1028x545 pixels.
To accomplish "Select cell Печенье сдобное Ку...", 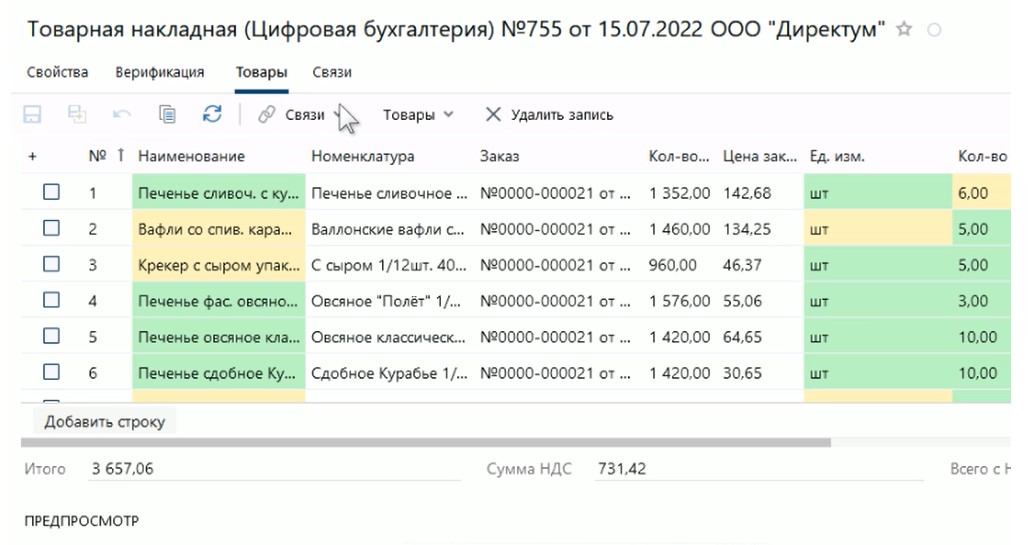I will (x=218, y=373).
